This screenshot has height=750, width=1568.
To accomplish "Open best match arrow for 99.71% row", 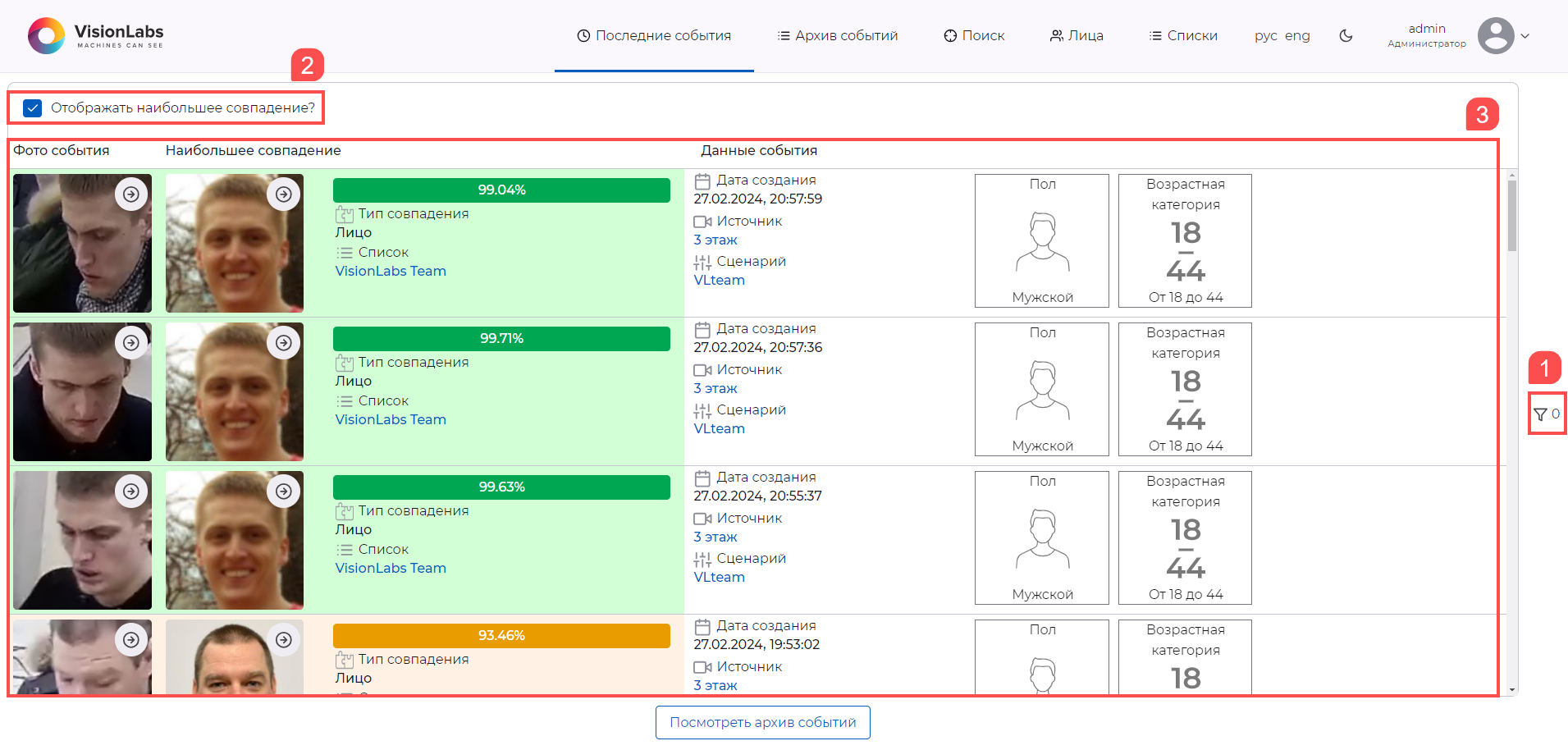I will click(x=284, y=342).
